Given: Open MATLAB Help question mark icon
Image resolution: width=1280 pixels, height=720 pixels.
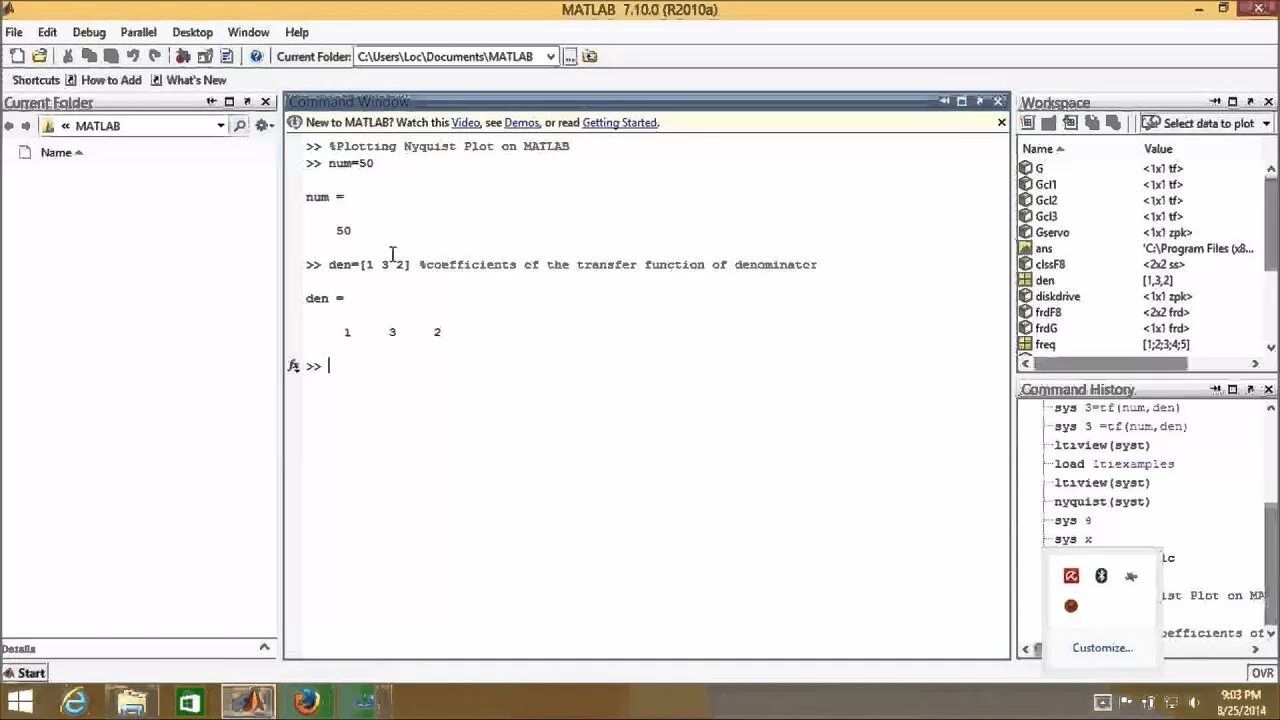Looking at the screenshot, I should 256,57.
